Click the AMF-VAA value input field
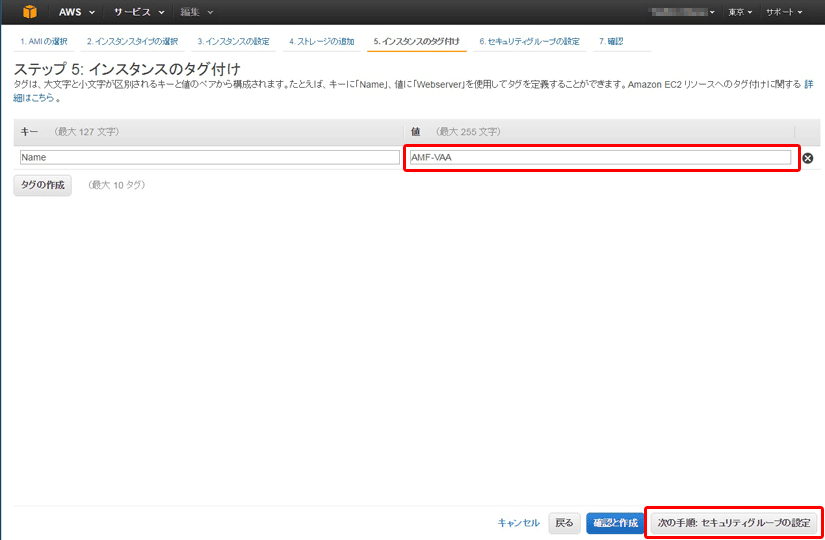 coord(600,157)
